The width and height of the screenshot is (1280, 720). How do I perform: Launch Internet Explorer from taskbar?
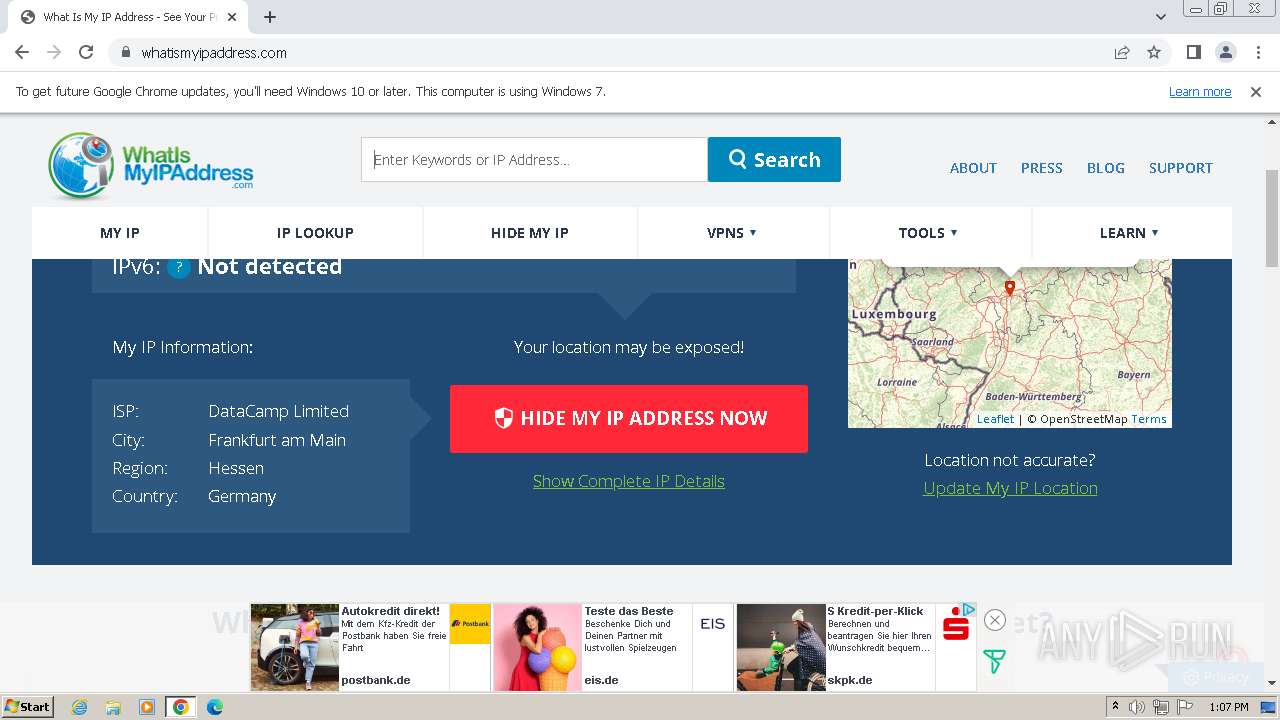point(80,707)
